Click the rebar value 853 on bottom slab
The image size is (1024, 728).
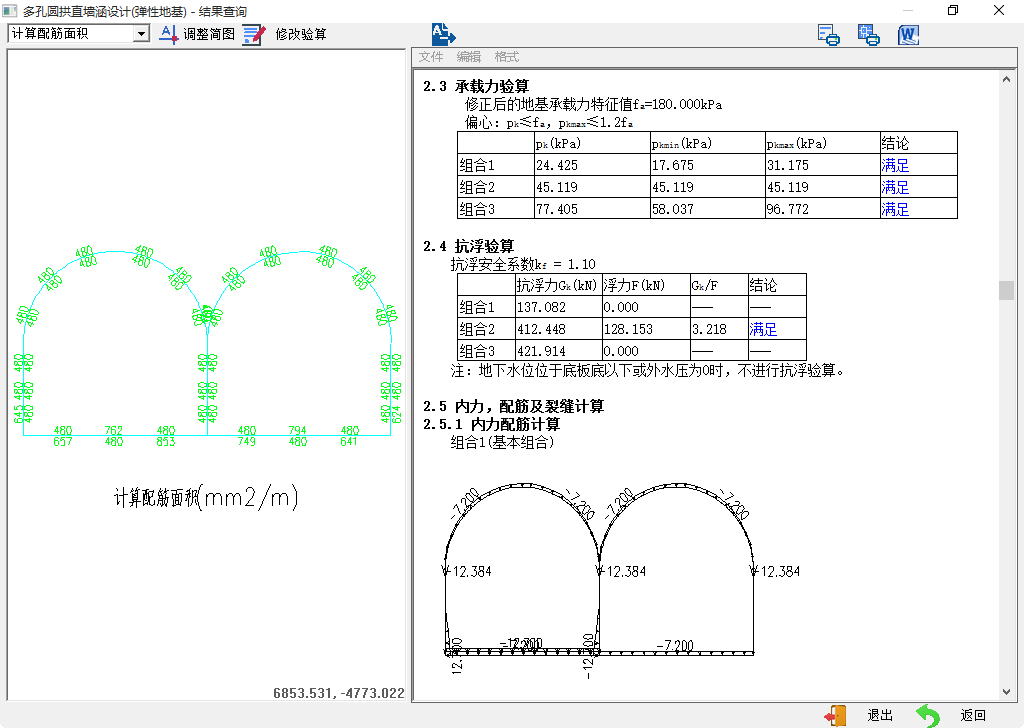[x=165, y=441]
